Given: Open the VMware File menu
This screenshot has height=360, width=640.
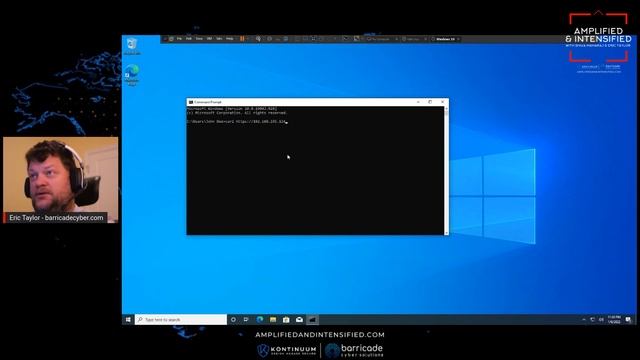Looking at the screenshot, I should coord(179,39).
